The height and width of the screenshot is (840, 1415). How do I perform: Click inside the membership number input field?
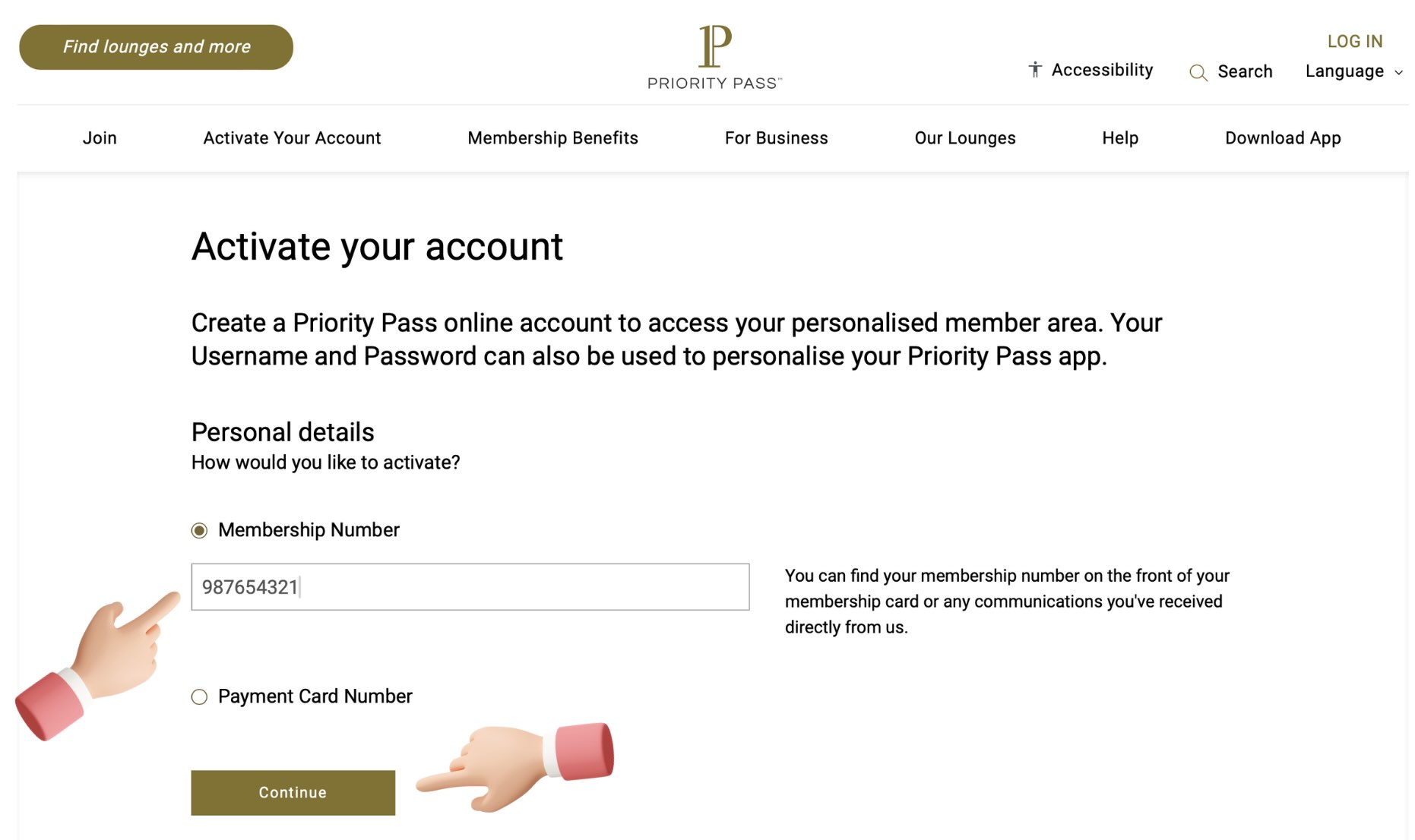click(470, 587)
